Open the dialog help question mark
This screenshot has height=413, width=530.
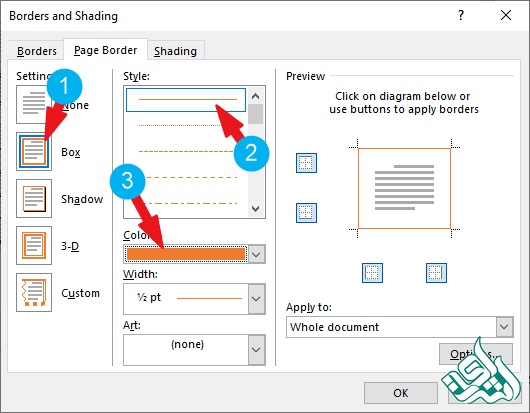point(461,15)
